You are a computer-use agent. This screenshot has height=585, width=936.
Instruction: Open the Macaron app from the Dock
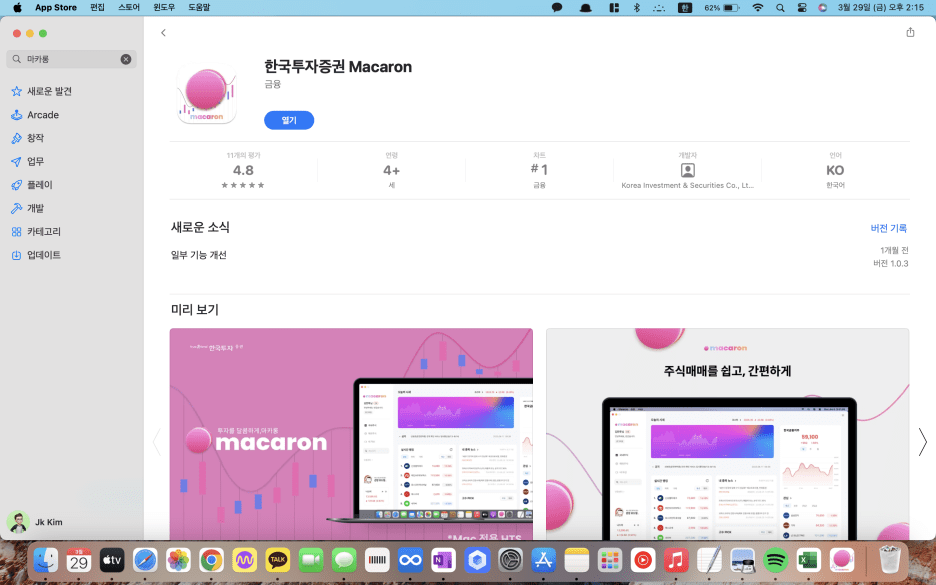[842, 560]
